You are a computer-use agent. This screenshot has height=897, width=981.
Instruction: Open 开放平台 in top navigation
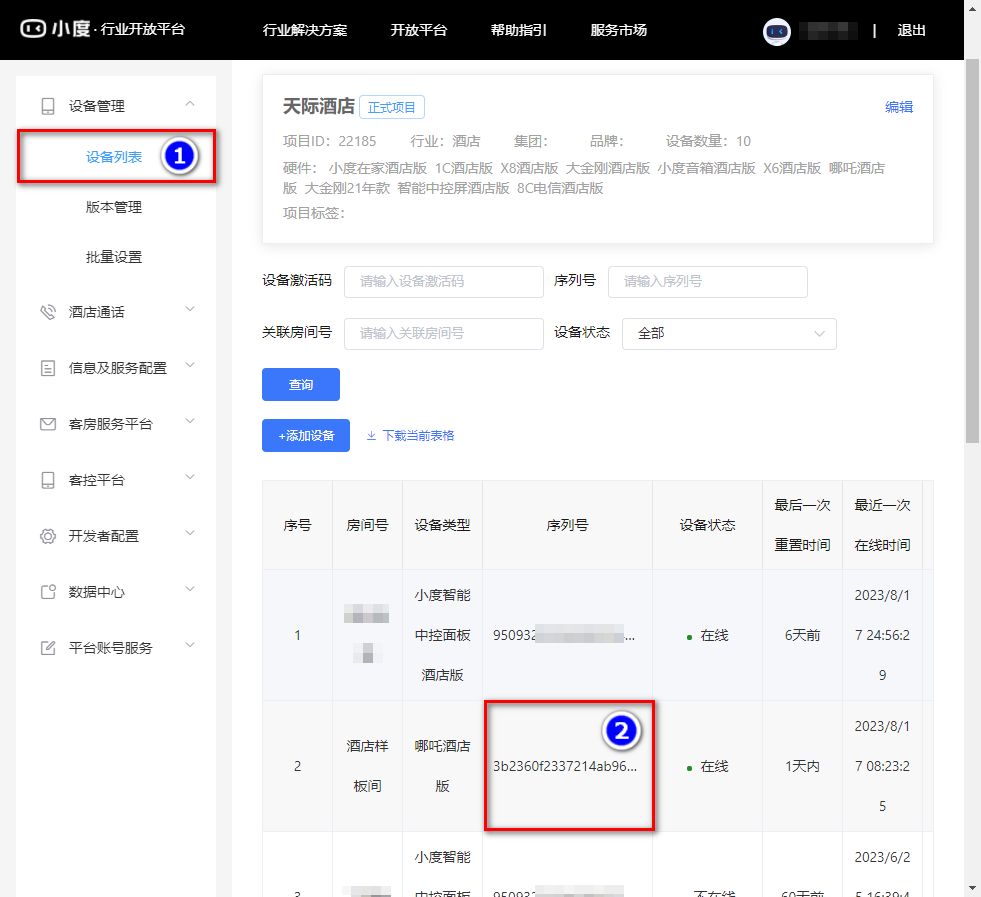point(419,30)
